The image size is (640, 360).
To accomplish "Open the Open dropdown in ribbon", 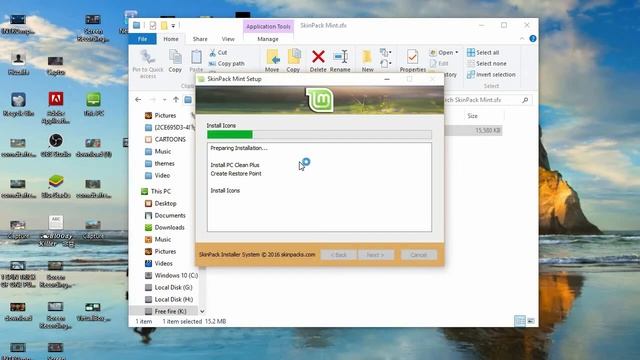I will [x=444, y=53].
